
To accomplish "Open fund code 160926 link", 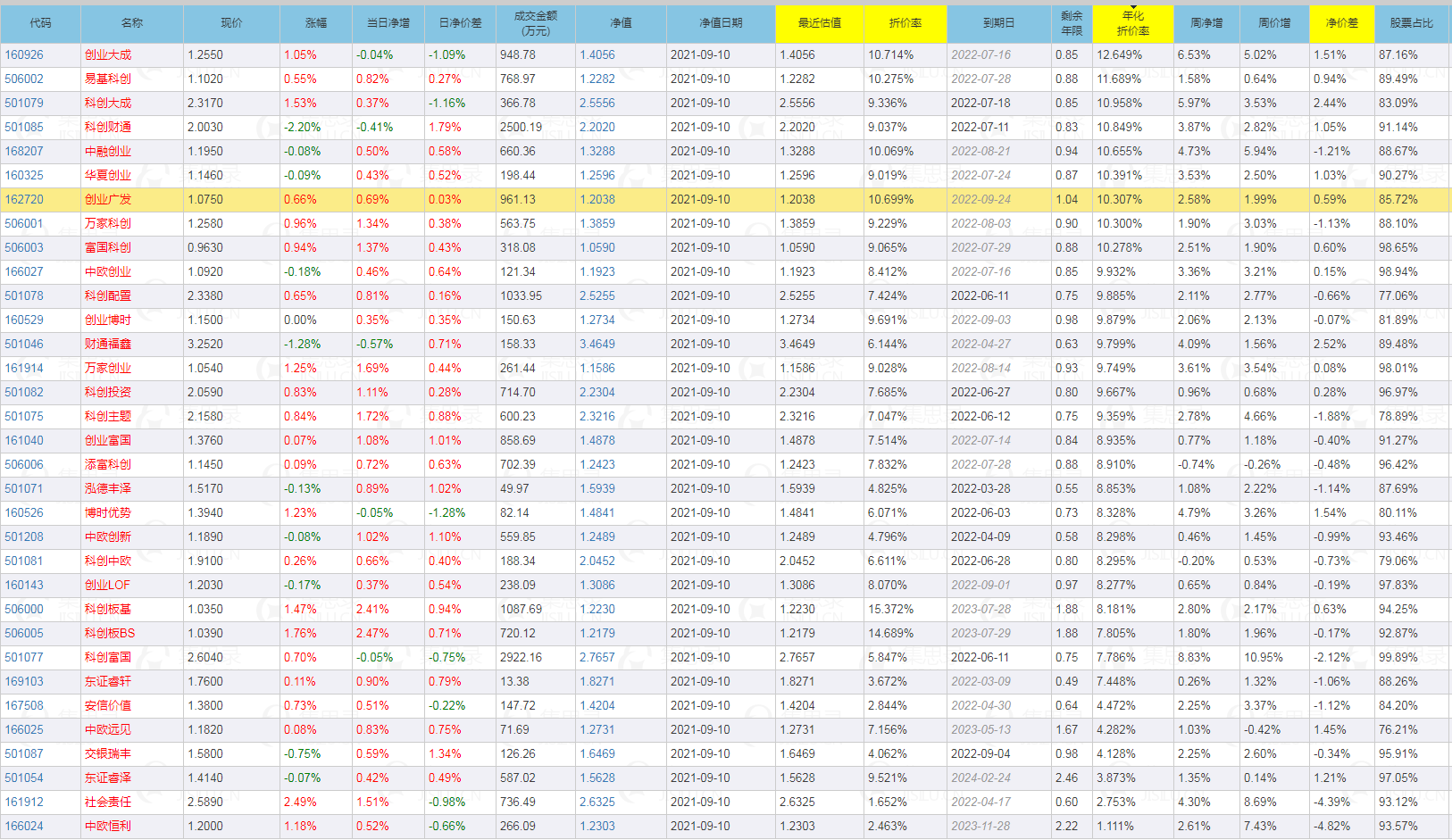I will point(24,54).
